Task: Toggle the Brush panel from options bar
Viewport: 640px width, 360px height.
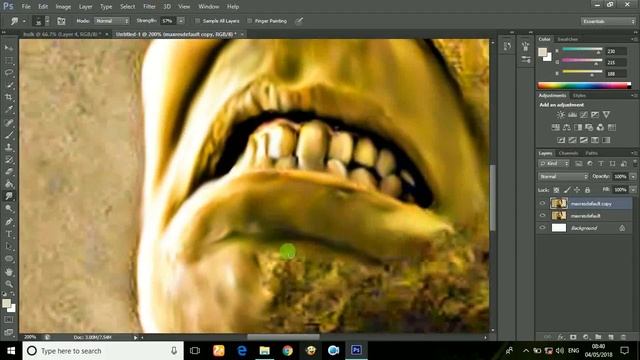Action: (x=61, y=21)
